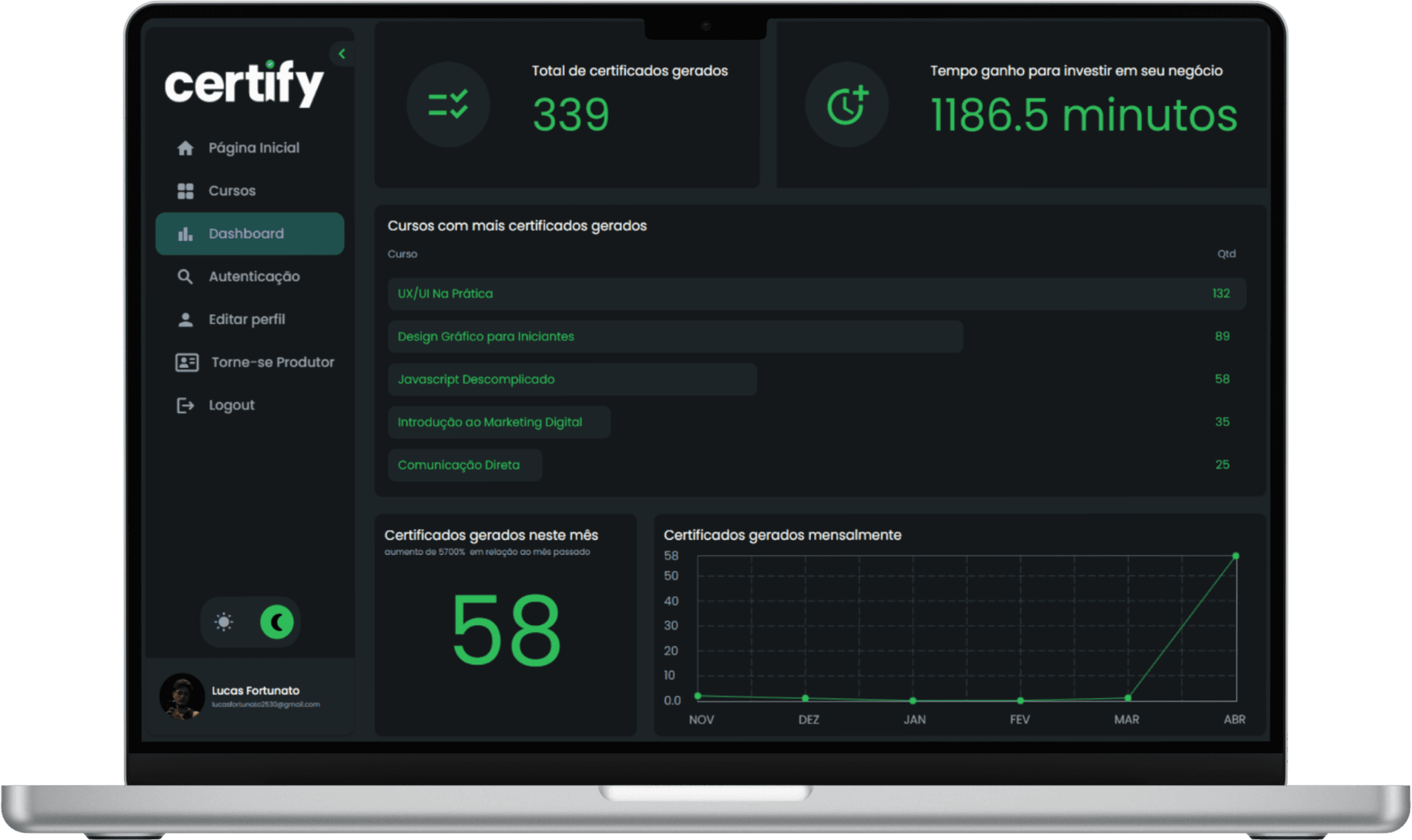Select Comunicação Direta course bar
Viewport: 1412px width, 840px height.
pos(465,465)
